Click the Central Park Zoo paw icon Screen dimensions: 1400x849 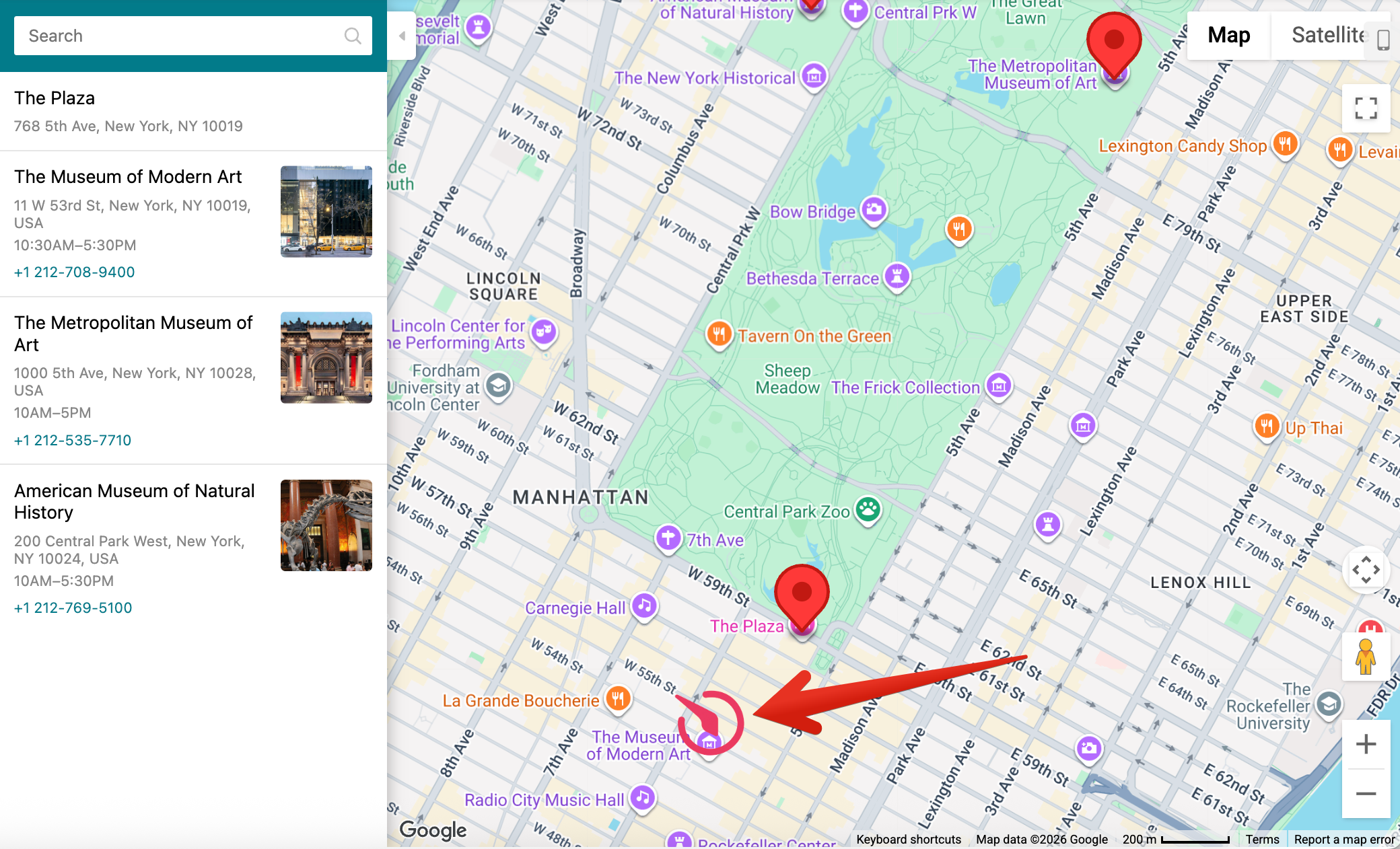click(868, 510)
